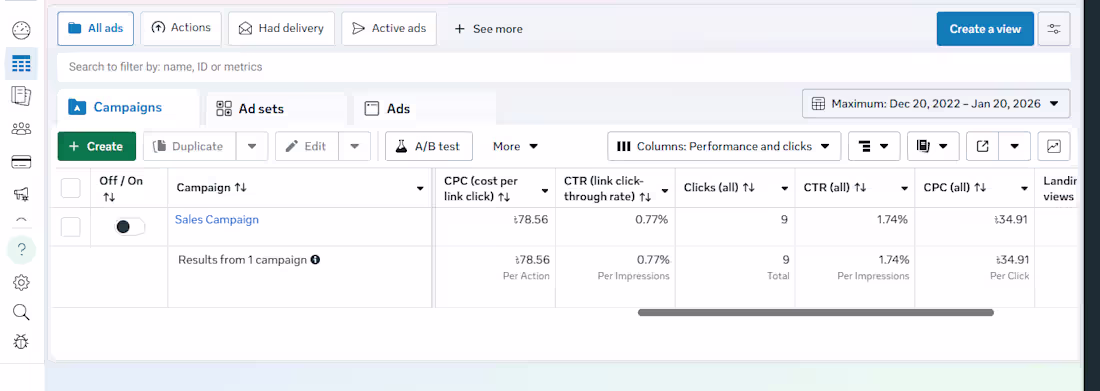Select the All ads filter

point(95,29)
